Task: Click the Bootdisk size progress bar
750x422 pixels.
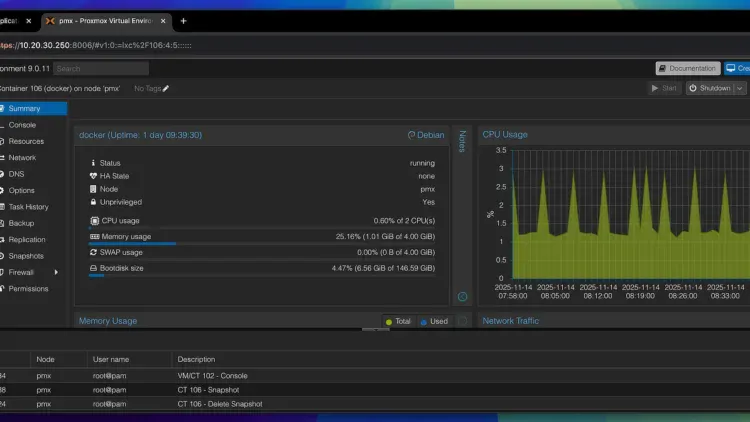Action: (262, 275)
